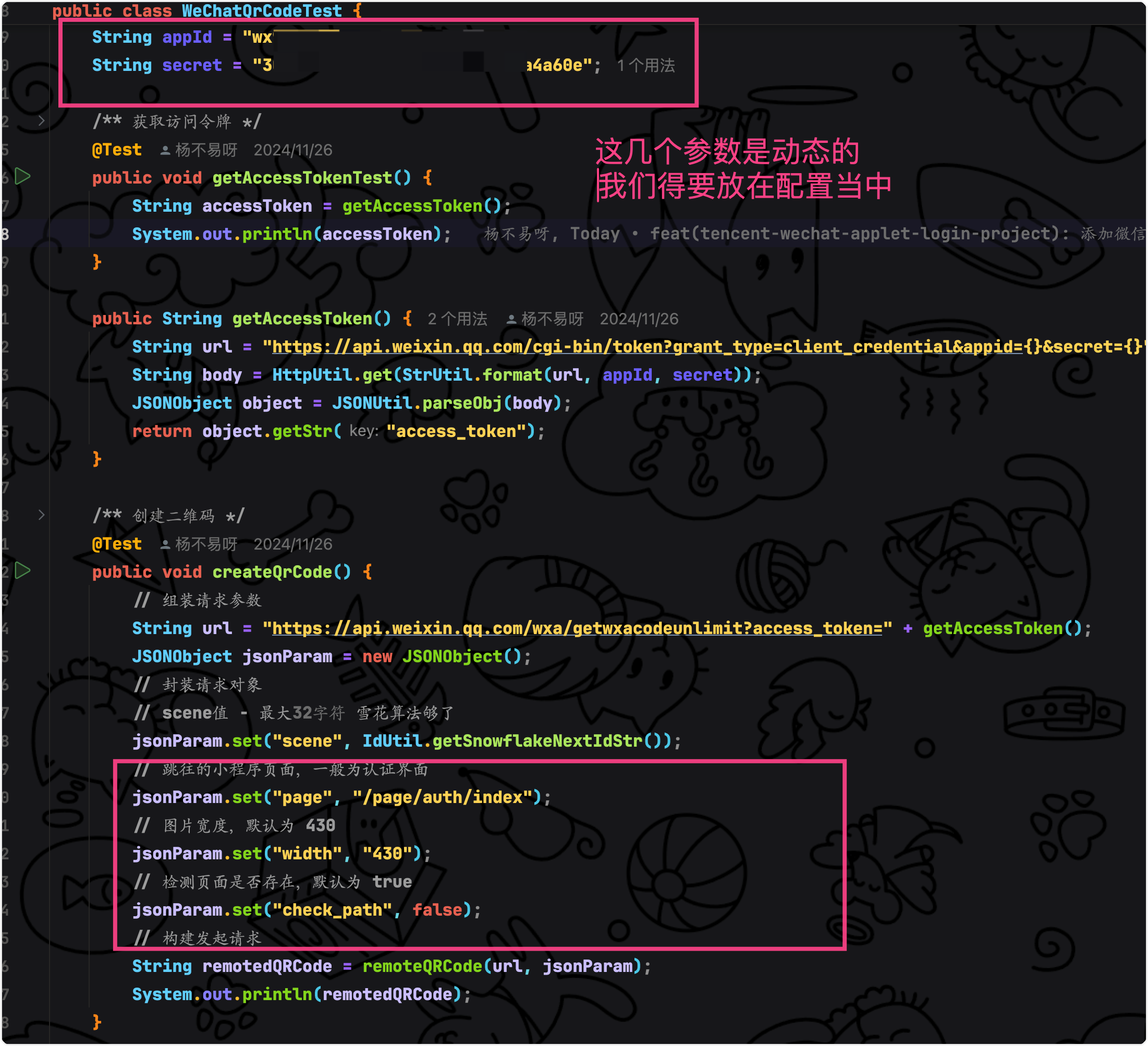Click the getSnowflakeNextIdStr method call
1148x1046 pixels.
coord(537,741)
